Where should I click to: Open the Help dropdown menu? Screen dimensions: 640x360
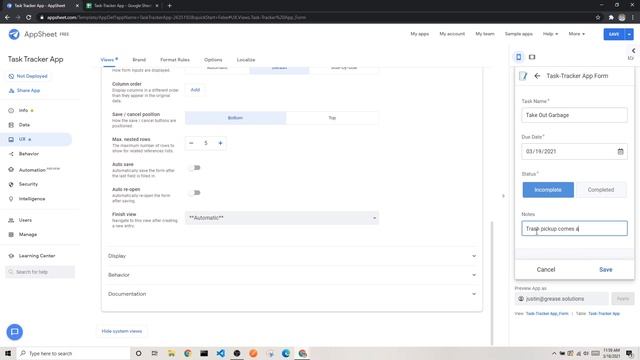(x=550, y=34)
